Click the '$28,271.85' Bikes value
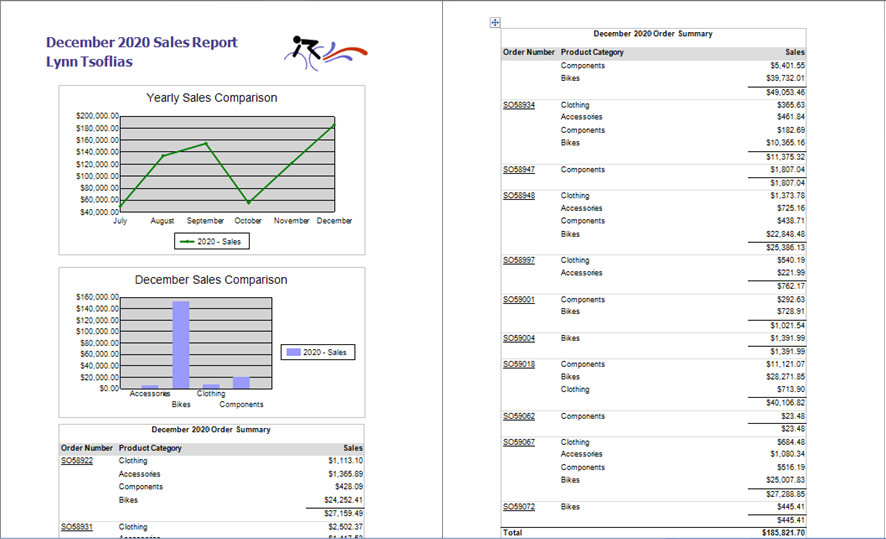 point(785,377)
